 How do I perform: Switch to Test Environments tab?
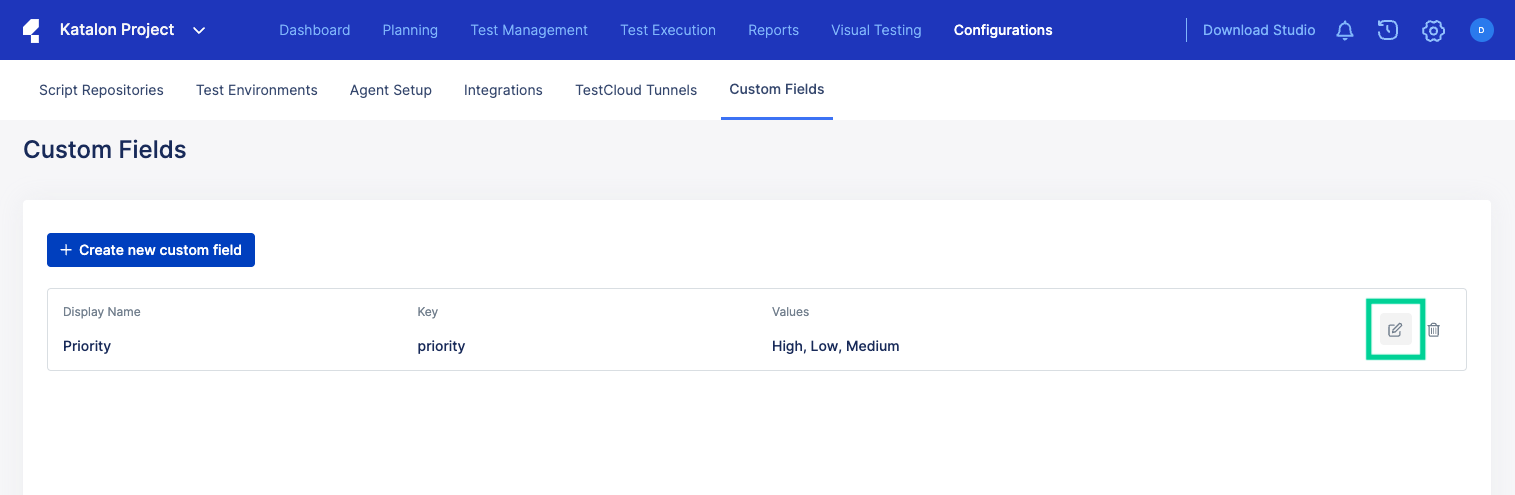point(256,90)
